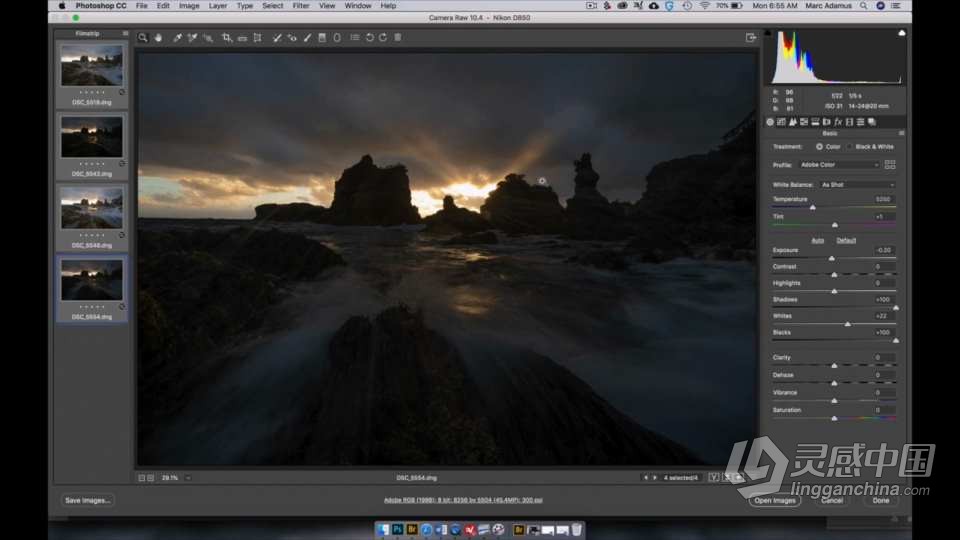Select the Transform tool

point(258,37)
